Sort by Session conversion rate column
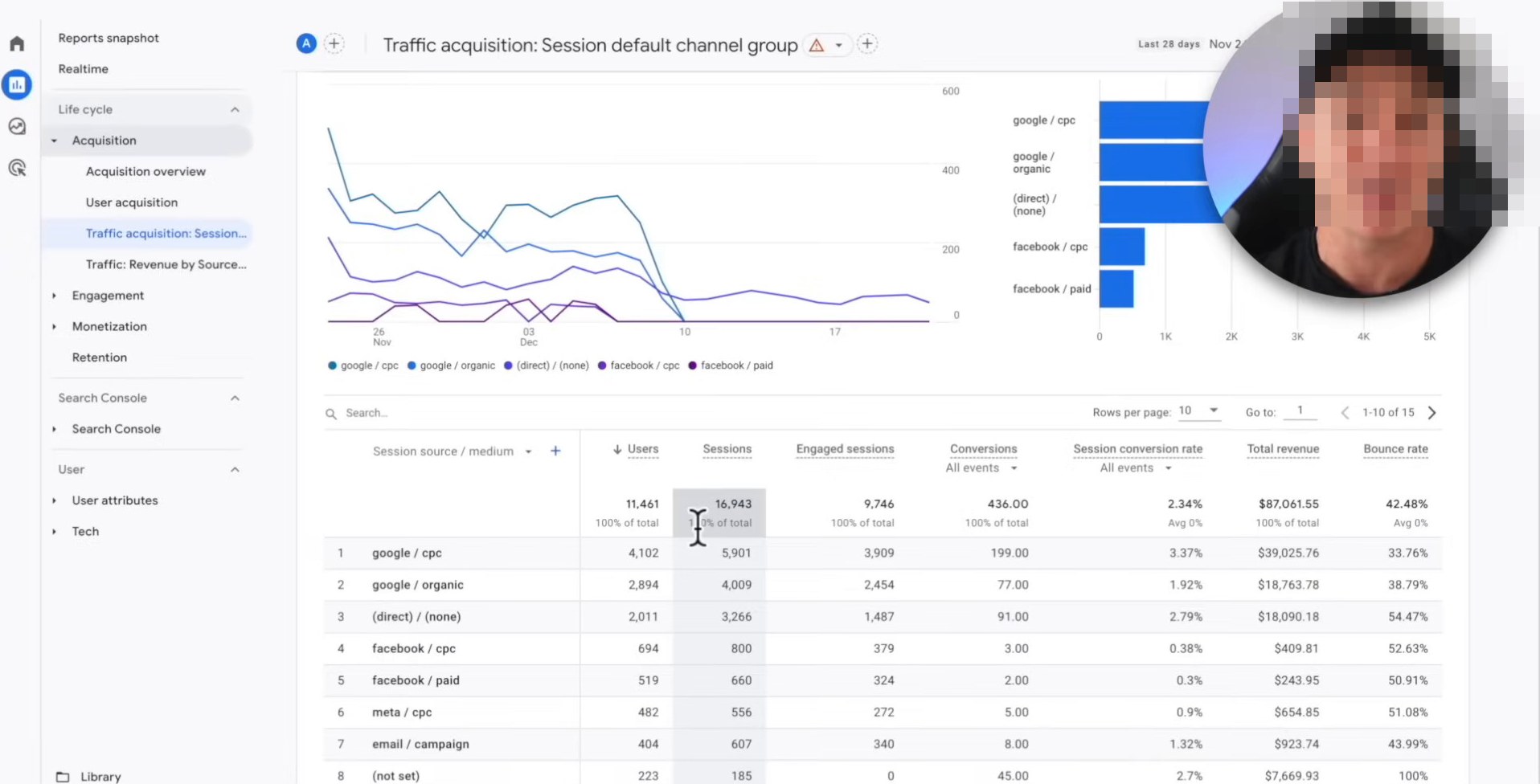 tap(1138, 449)
